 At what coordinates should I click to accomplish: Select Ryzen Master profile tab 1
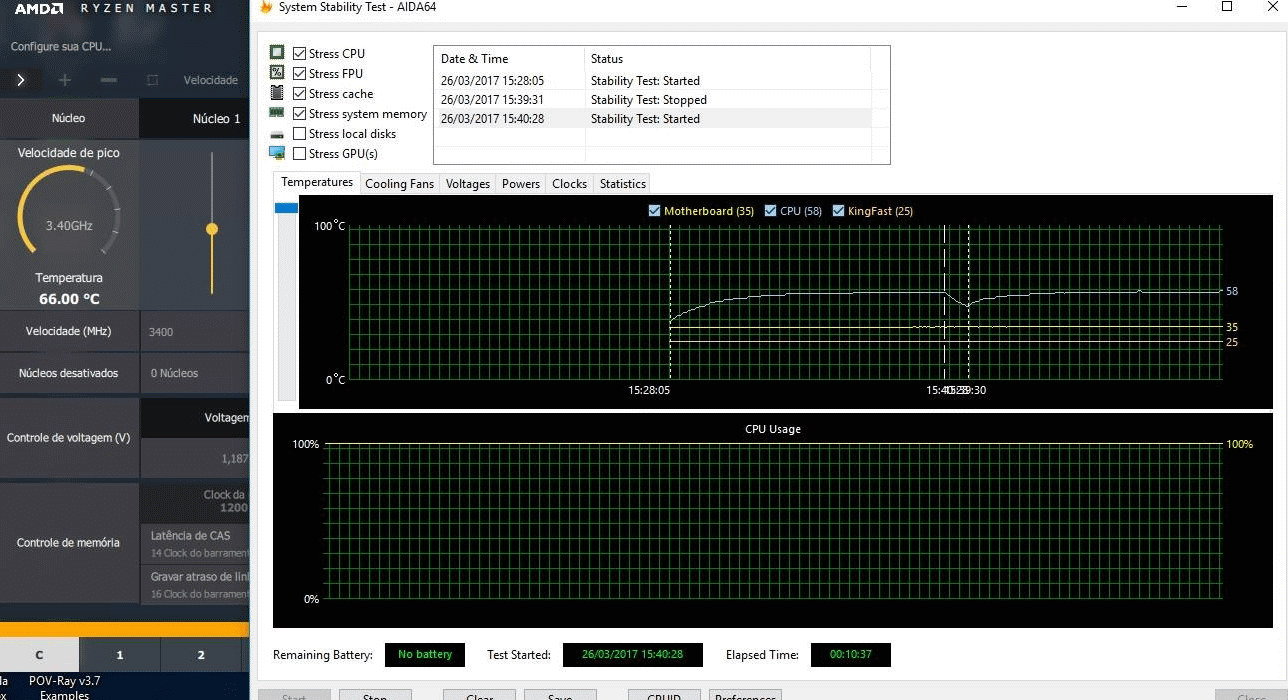coord(120,655)
